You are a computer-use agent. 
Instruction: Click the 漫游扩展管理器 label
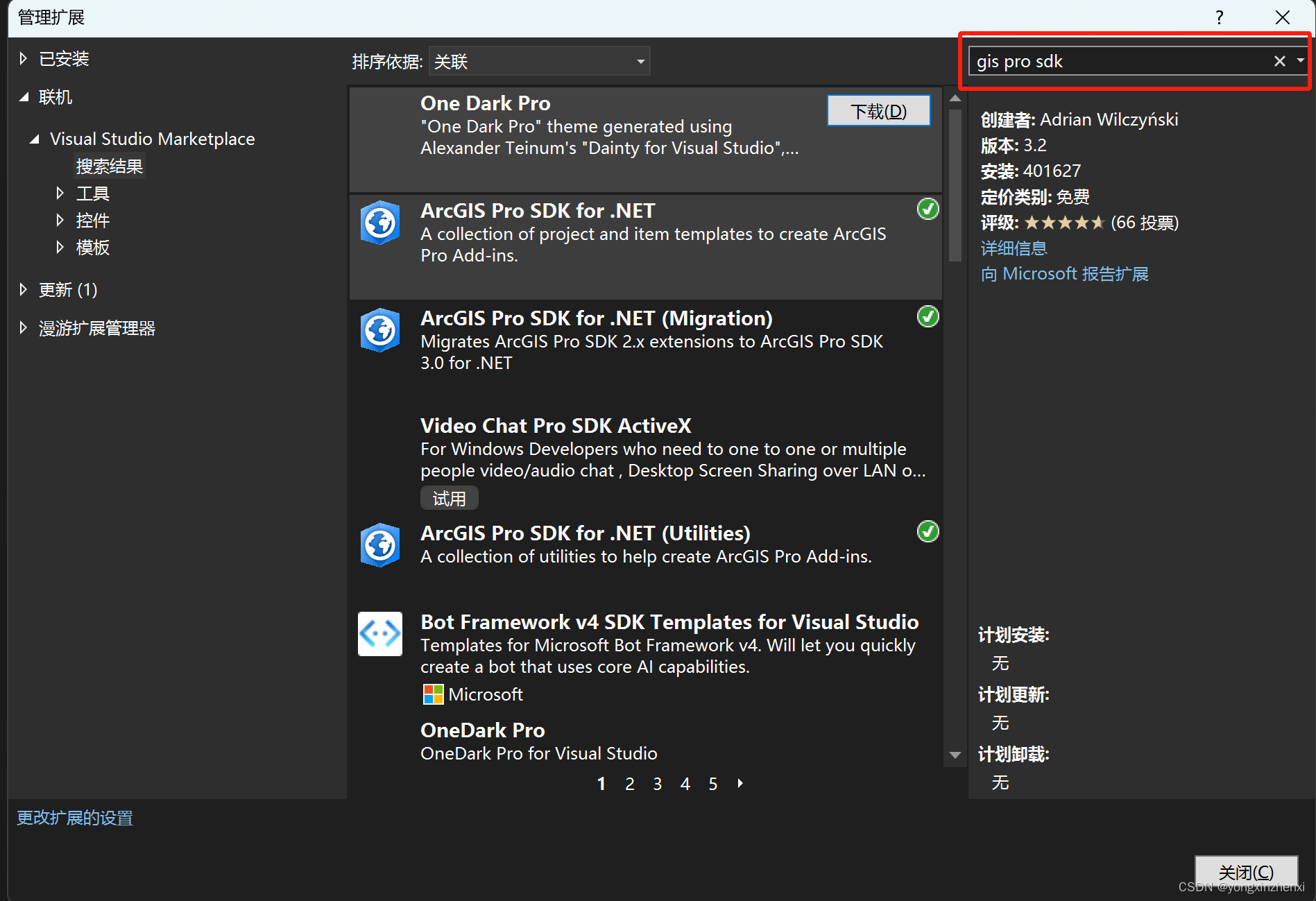[96, 328]
